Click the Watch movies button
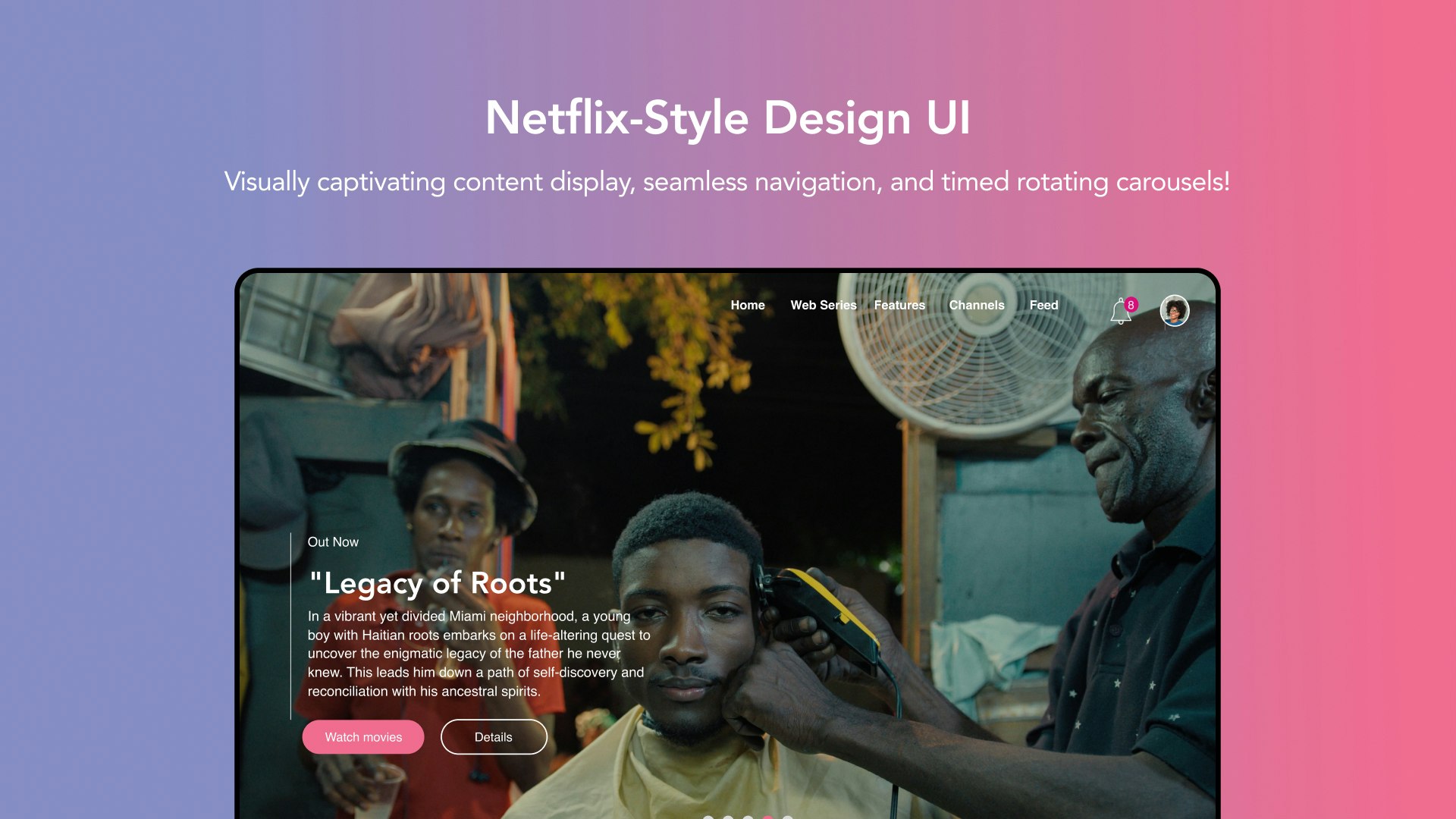Viewport: 1456px width, 819px height. pyautogui.click(x=363, y=736)
